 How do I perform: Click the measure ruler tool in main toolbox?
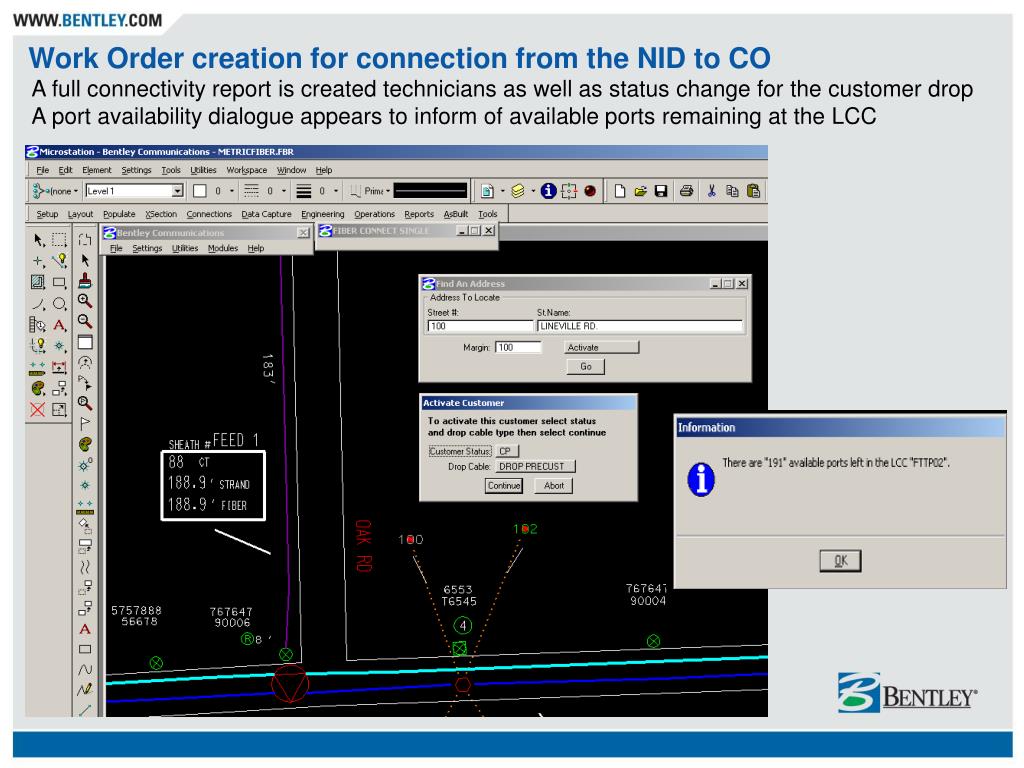click(38, 367)
